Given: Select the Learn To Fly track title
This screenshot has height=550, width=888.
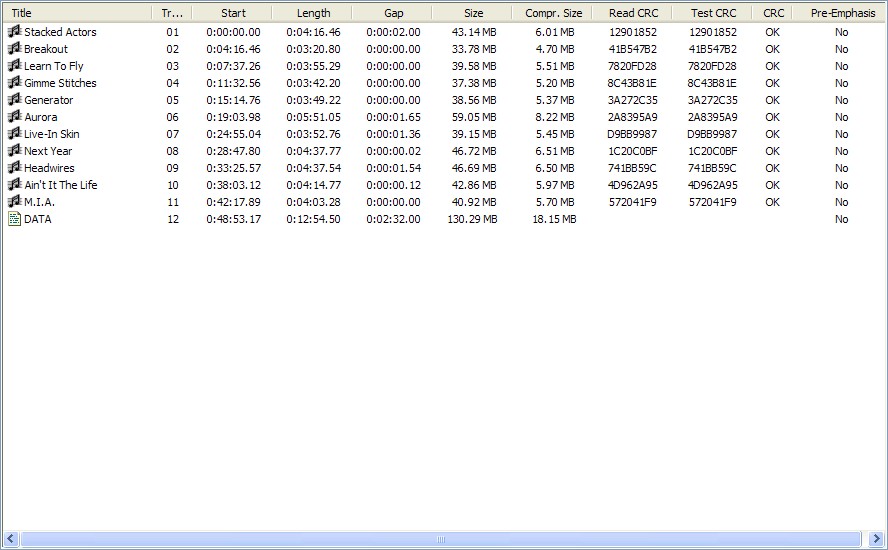Looking at the screenshot, I should pyautogui.click(x=54, y=66).
